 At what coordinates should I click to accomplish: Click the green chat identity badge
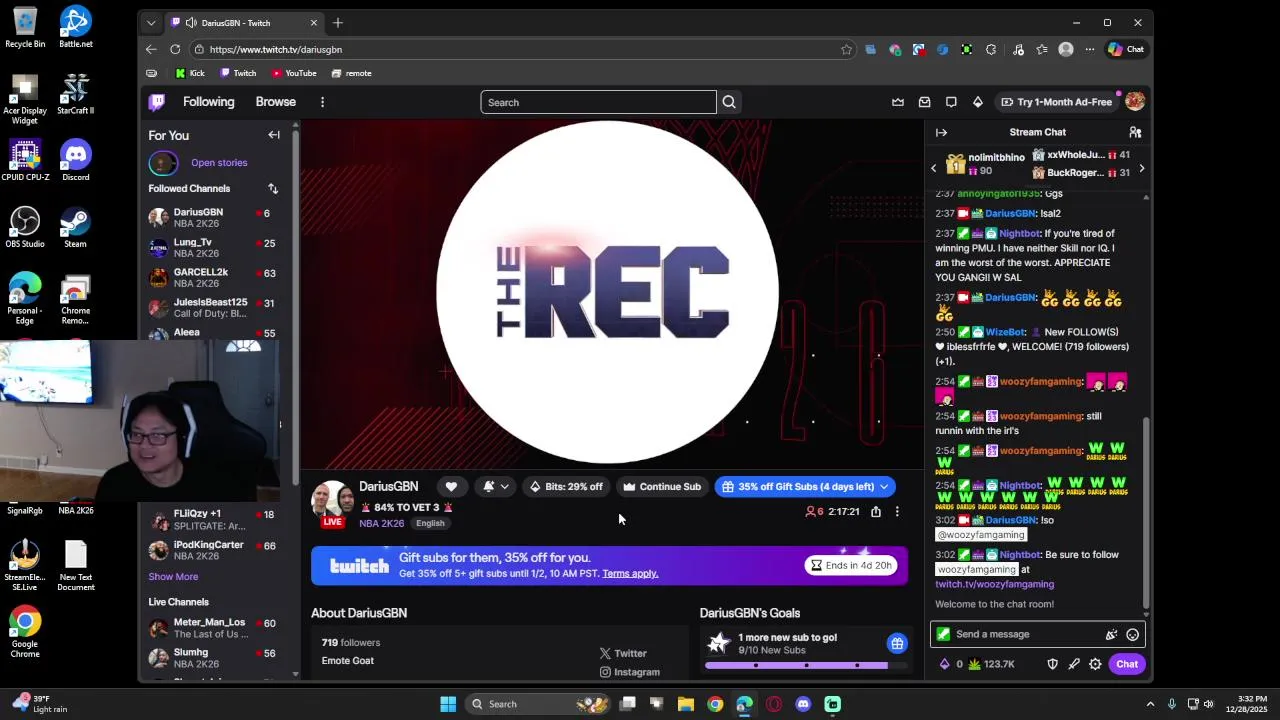943,634
